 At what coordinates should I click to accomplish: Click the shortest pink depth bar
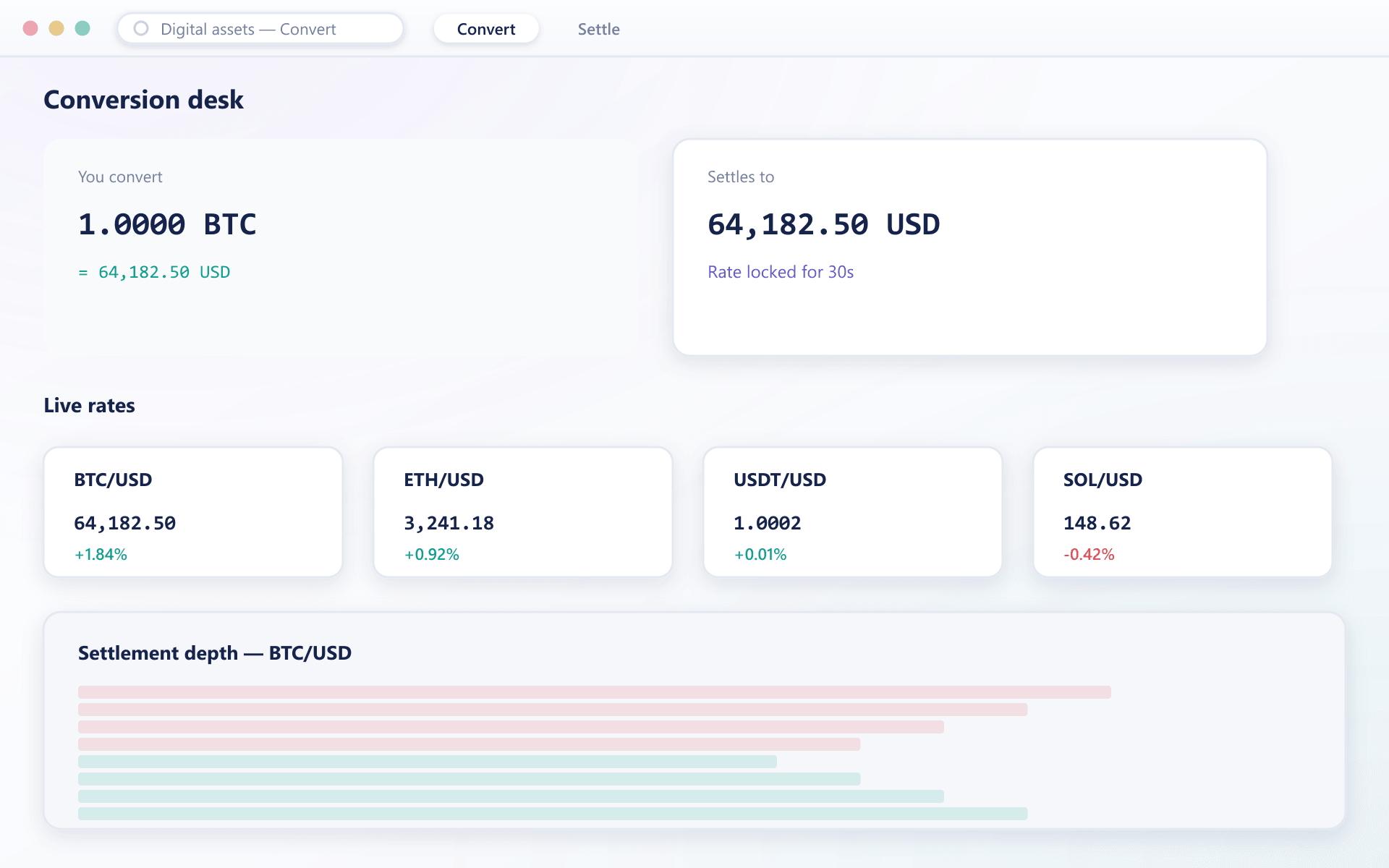(x=469, y=744)
